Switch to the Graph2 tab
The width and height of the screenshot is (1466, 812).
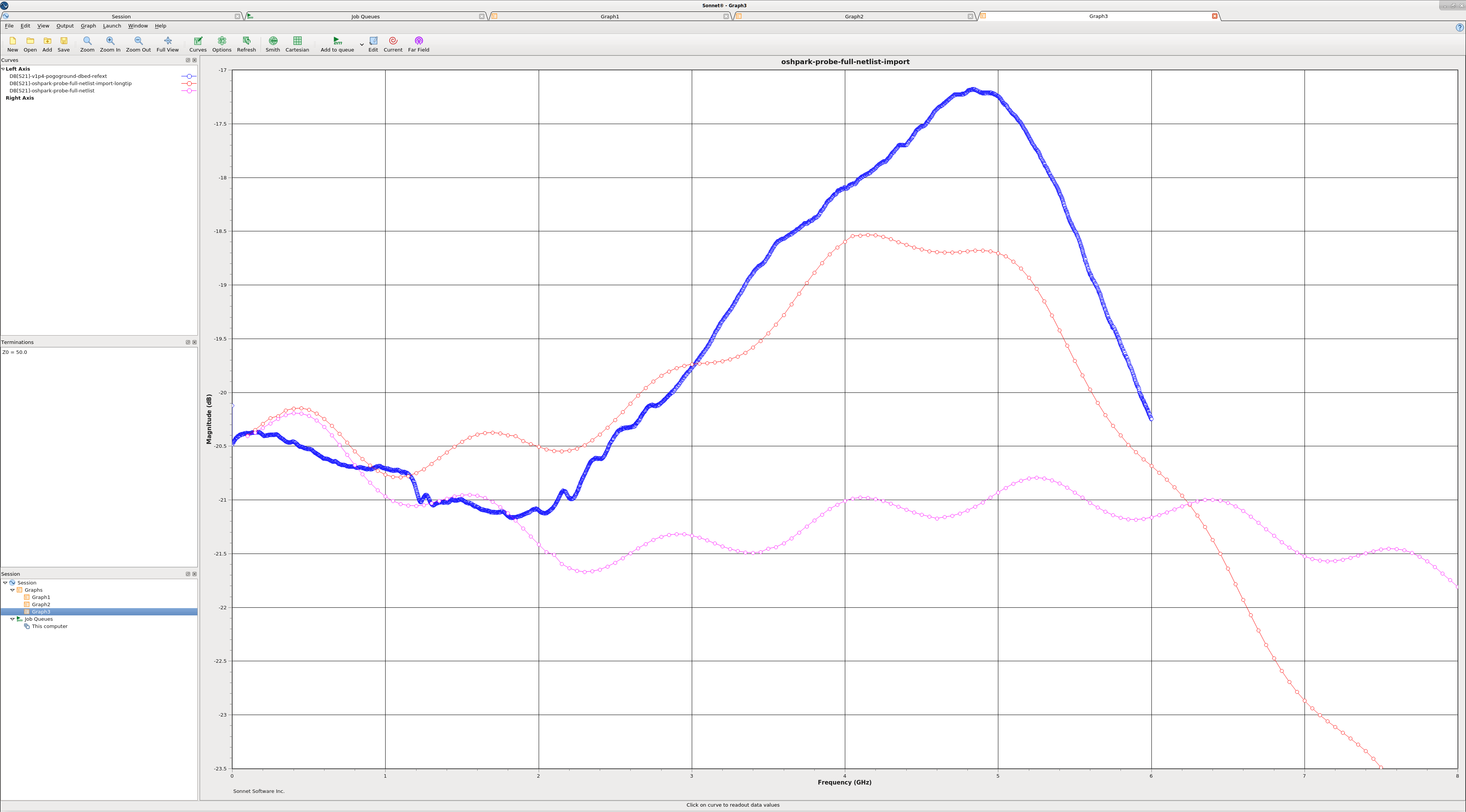(x=854, y=16)
